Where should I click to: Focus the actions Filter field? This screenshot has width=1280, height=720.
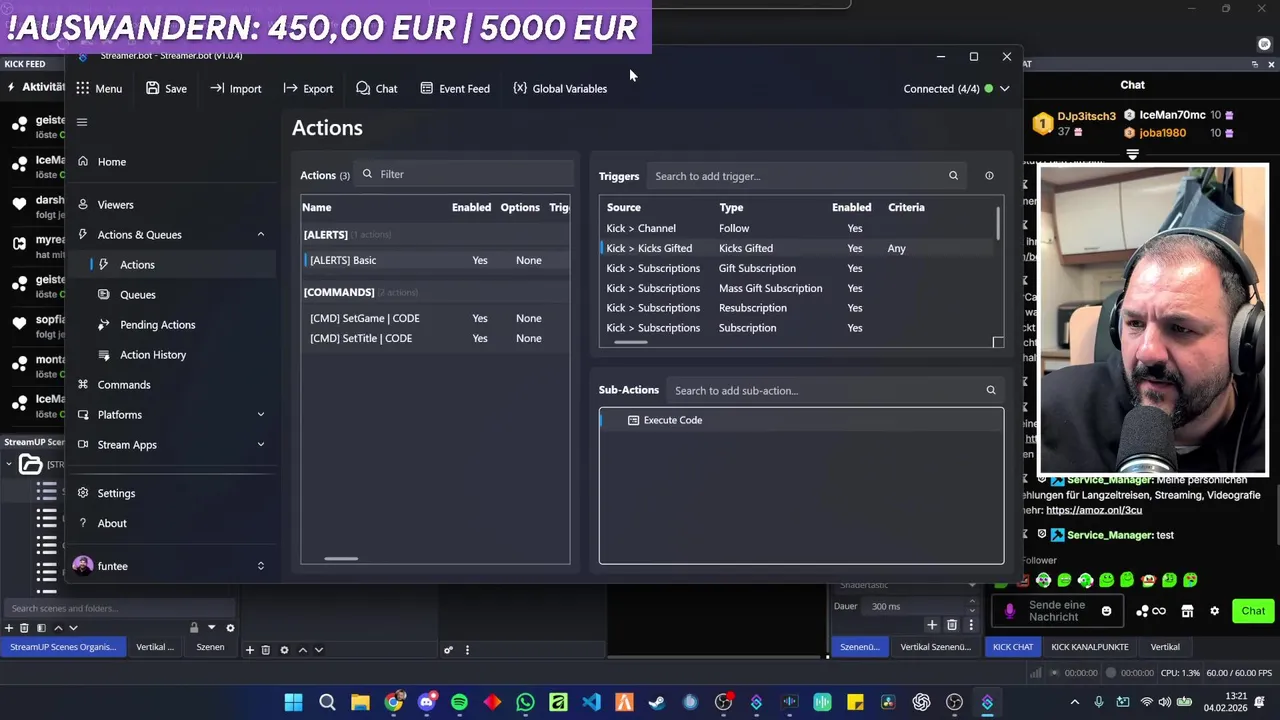[x=464, y=174]
